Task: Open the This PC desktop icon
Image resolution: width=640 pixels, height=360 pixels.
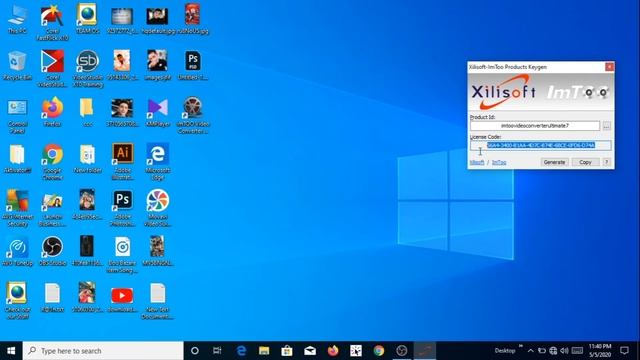Action: pos(17,19)
